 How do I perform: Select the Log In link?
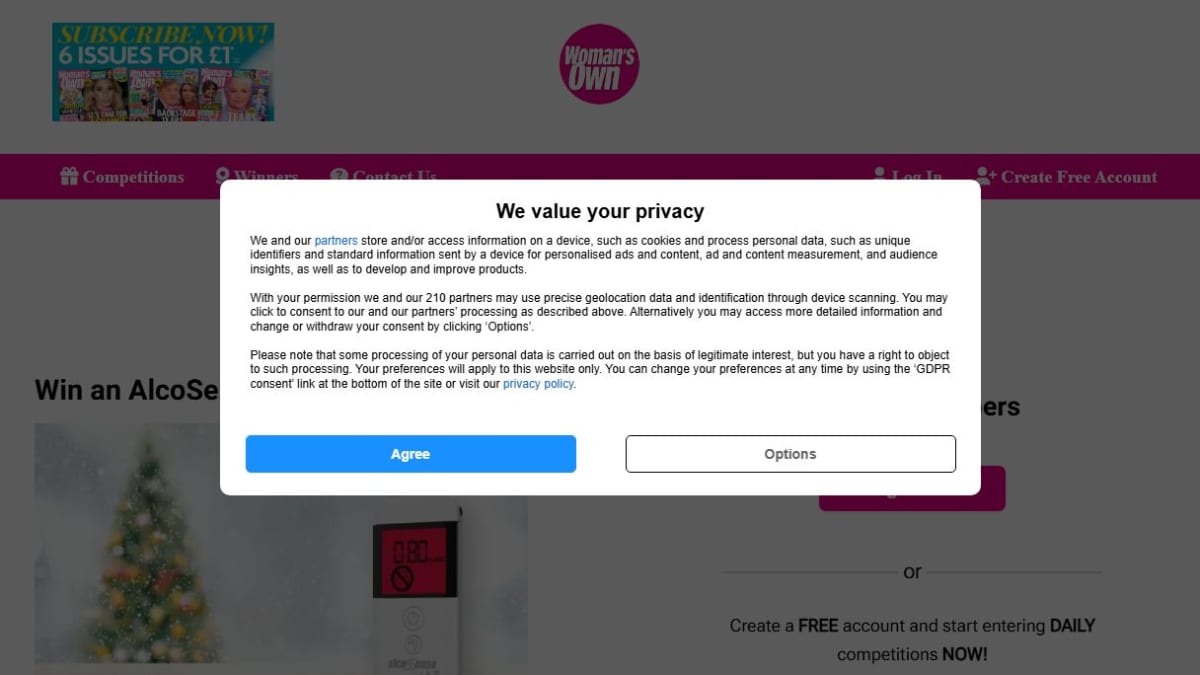click(917, 174)
